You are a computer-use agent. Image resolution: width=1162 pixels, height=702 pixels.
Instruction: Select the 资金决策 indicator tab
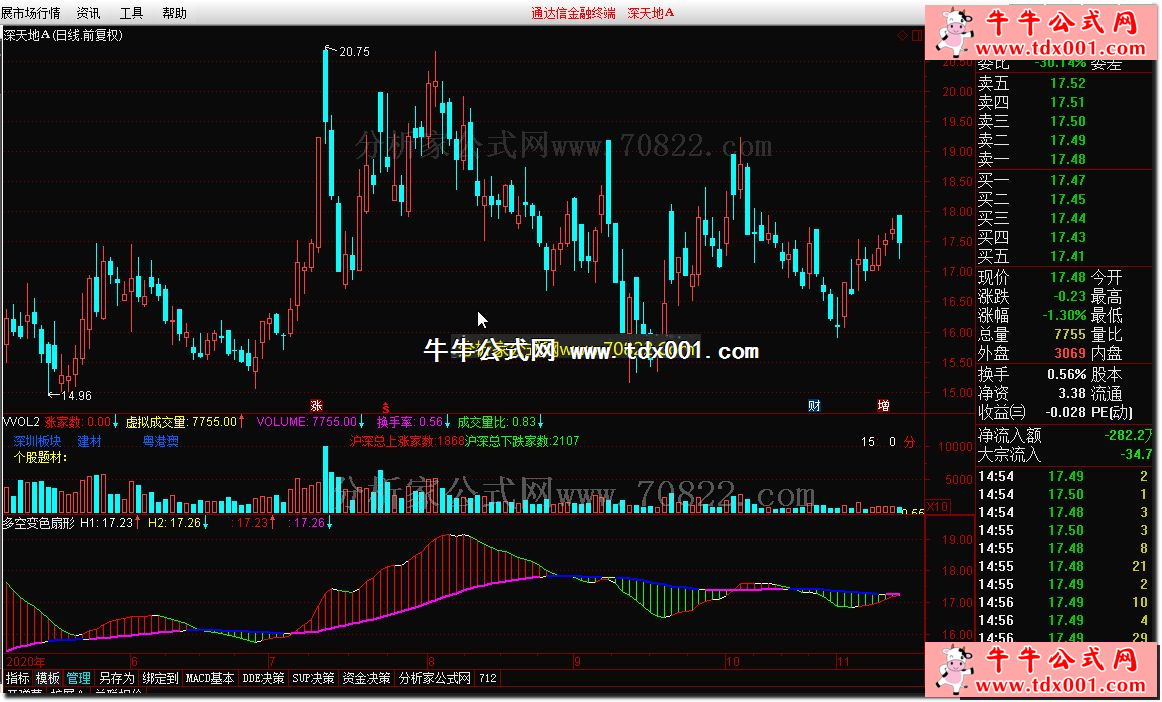point(366,678)
